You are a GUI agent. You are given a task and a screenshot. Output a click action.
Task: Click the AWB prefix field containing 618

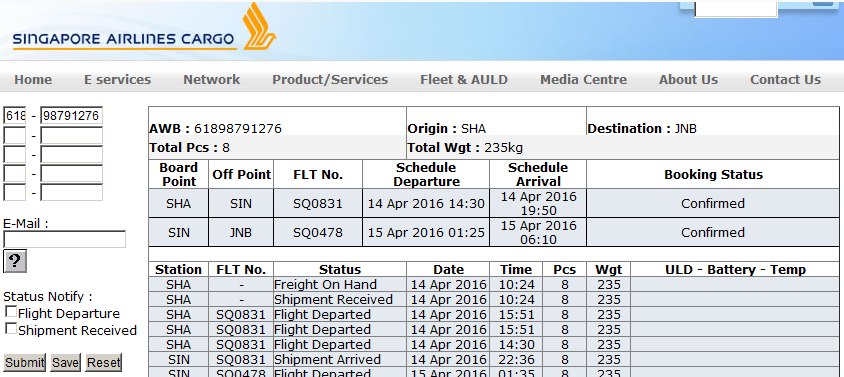(x=15, y=116)
